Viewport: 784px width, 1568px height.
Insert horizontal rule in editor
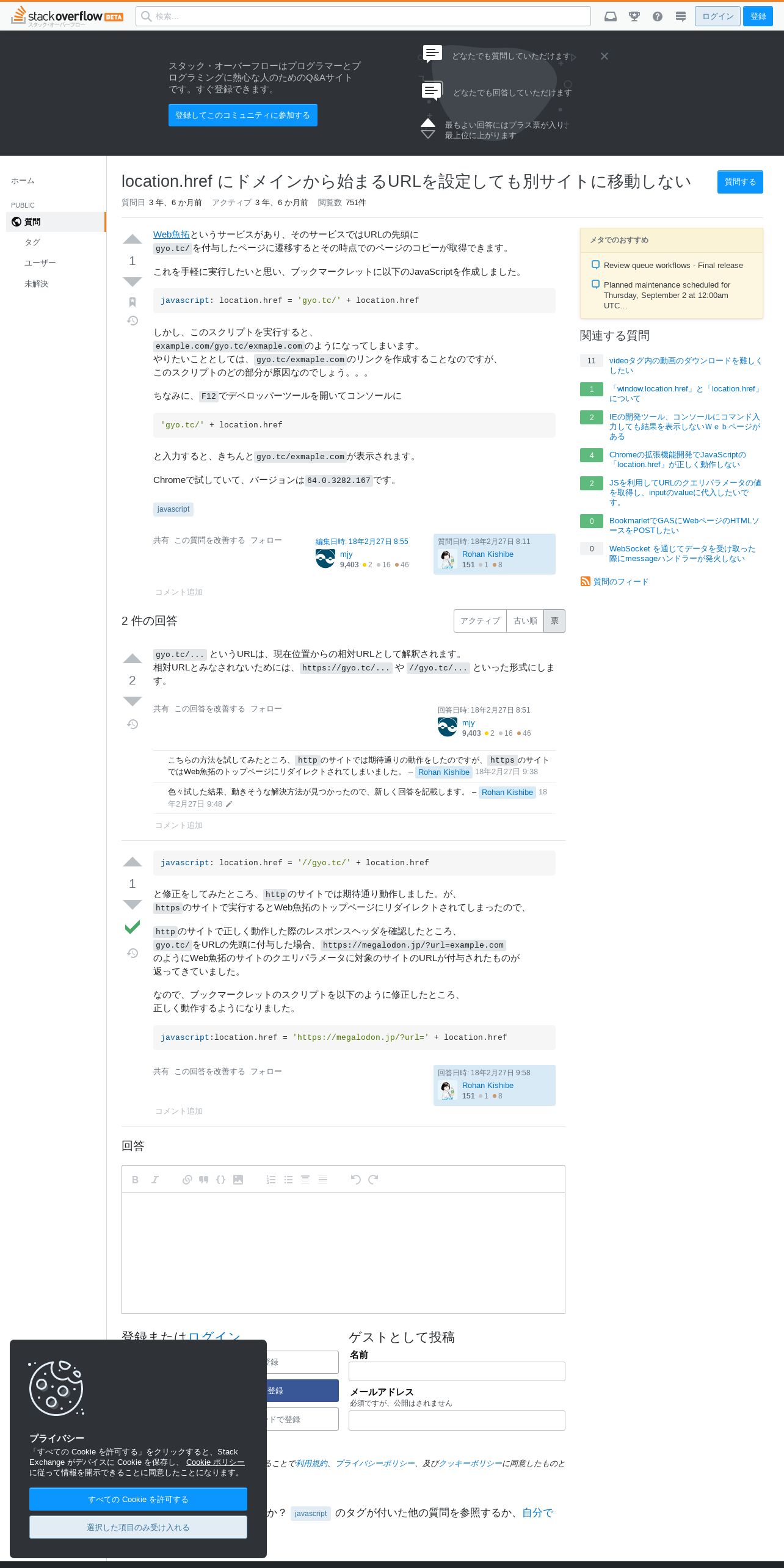[323, 1180]
